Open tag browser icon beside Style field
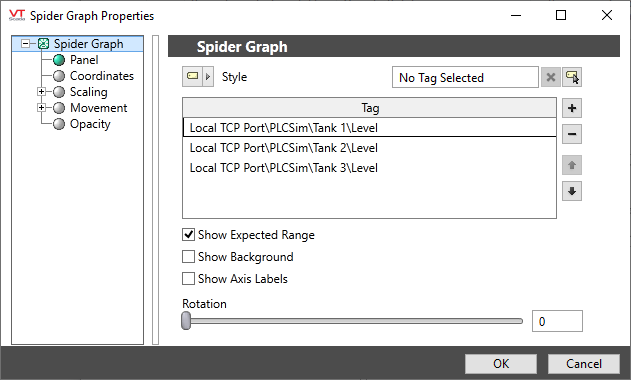Image resolution: width=631 pixels, height=380 pixels. [572, 77]
